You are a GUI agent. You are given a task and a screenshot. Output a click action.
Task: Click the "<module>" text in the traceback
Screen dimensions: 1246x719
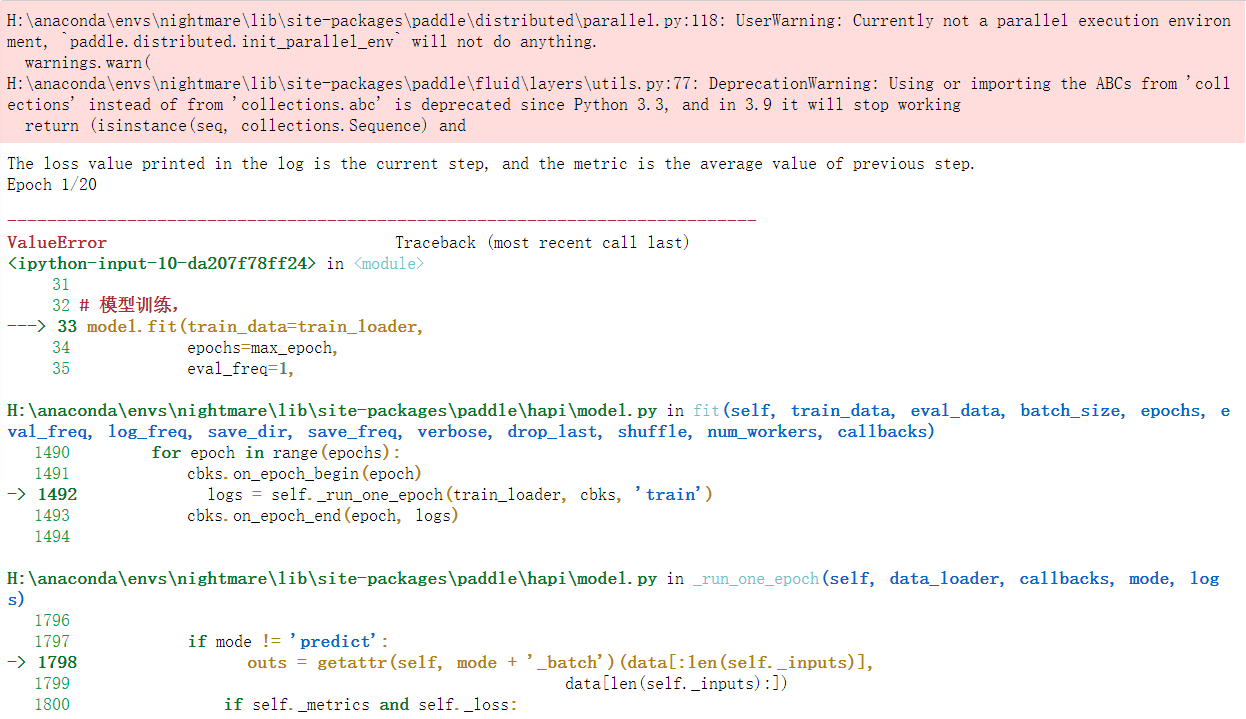(389, 264)
